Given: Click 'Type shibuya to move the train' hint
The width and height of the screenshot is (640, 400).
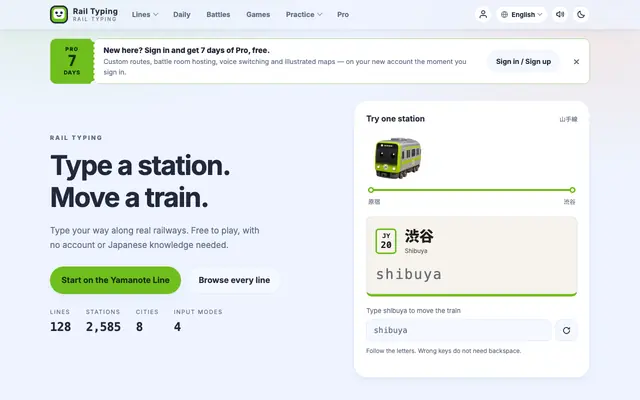Looking at the screenshot, I should [x=413, y=311].
